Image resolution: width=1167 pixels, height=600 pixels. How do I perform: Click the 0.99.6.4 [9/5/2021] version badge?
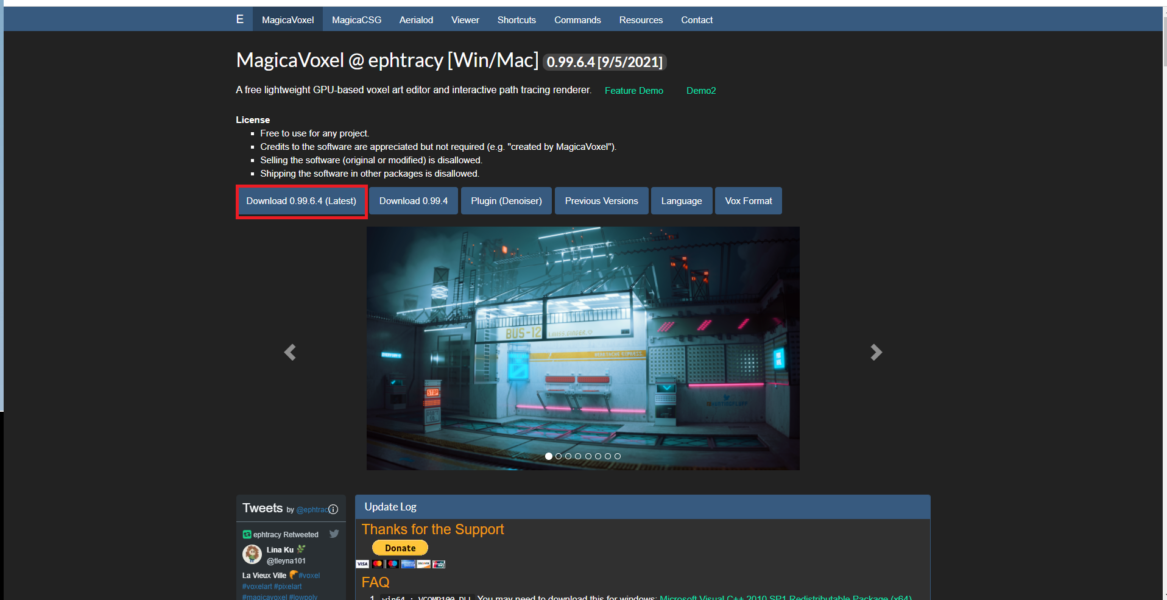point(605,62)
